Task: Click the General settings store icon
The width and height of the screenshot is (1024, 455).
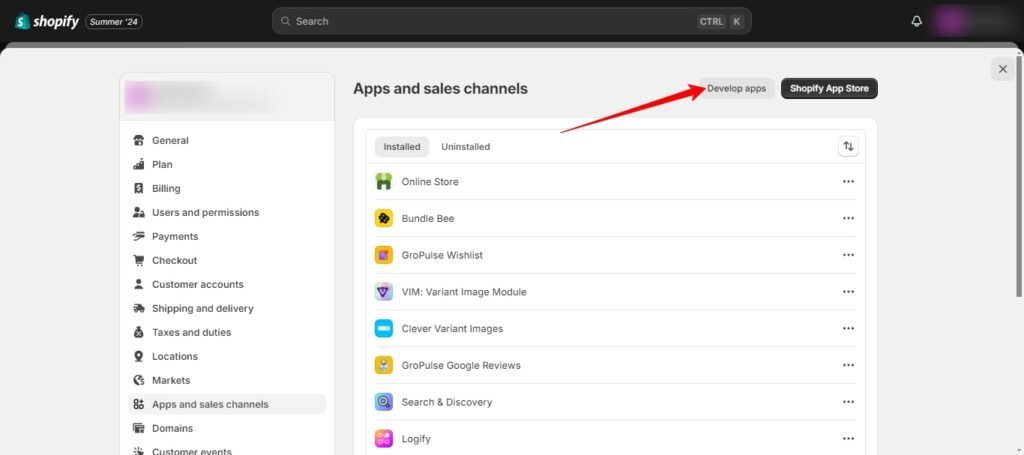Action: (138, 140)
